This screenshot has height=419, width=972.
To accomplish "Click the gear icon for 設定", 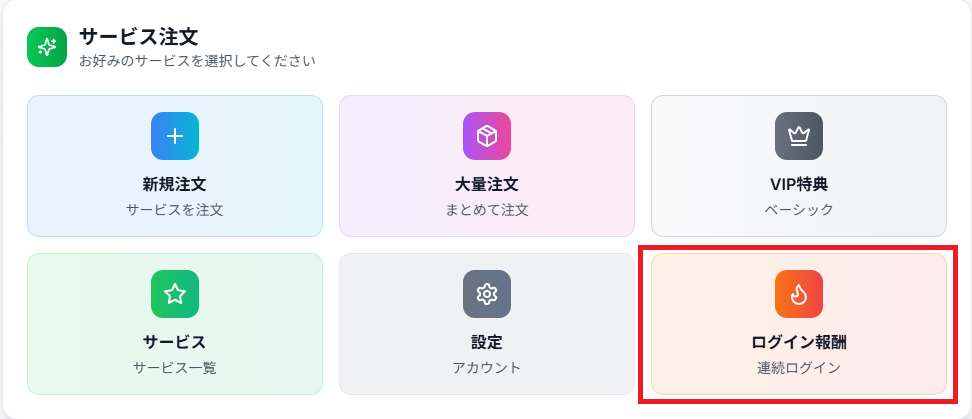I will [x=487, y=294].
